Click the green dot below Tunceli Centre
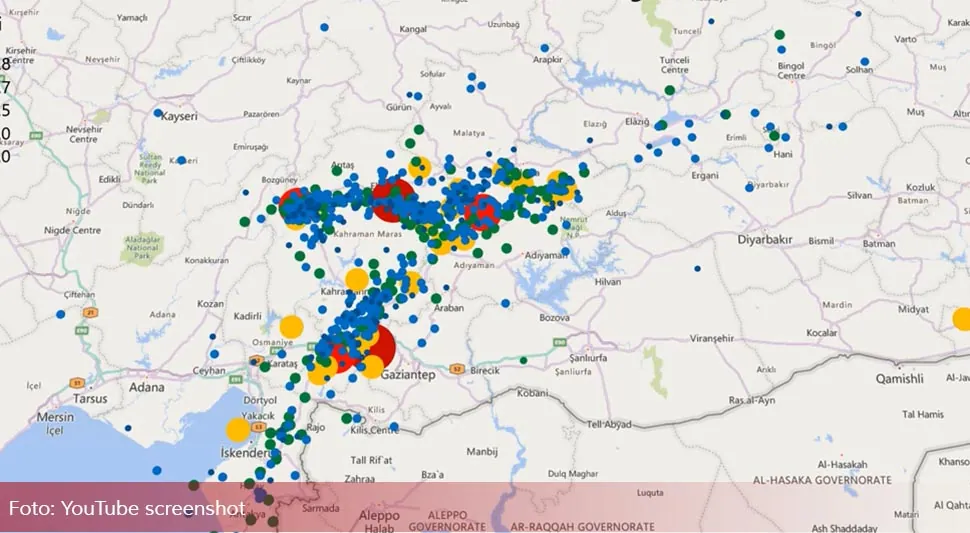The width and height of the screenshot is (970, 533). click(x=669, y=91)
